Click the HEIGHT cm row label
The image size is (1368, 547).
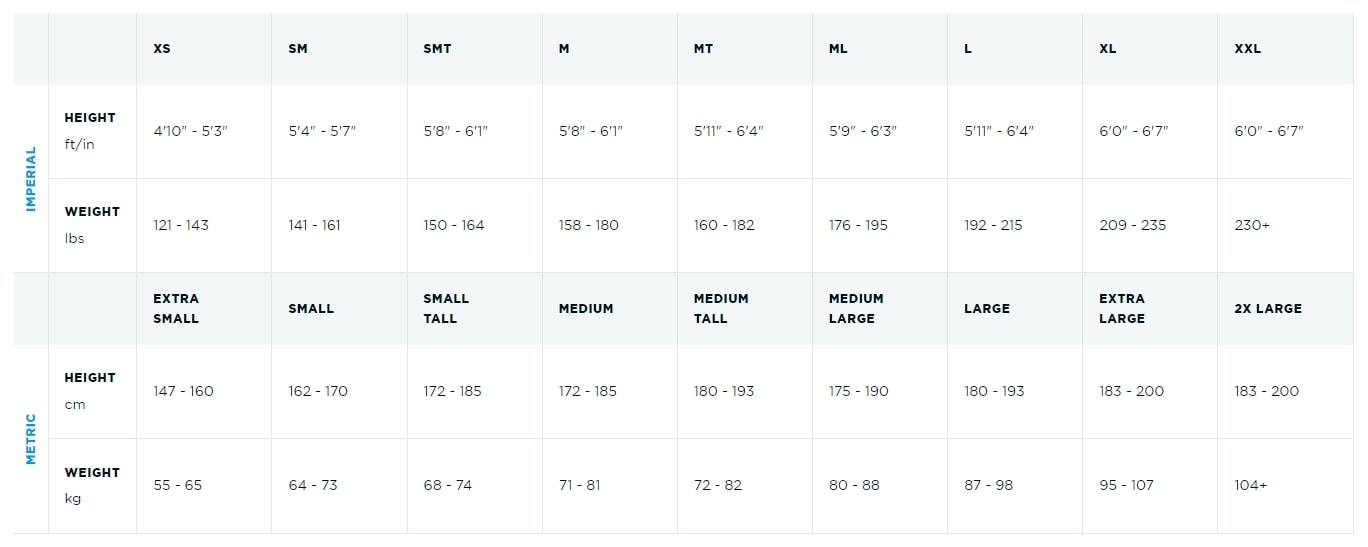[x=90, y=391]
